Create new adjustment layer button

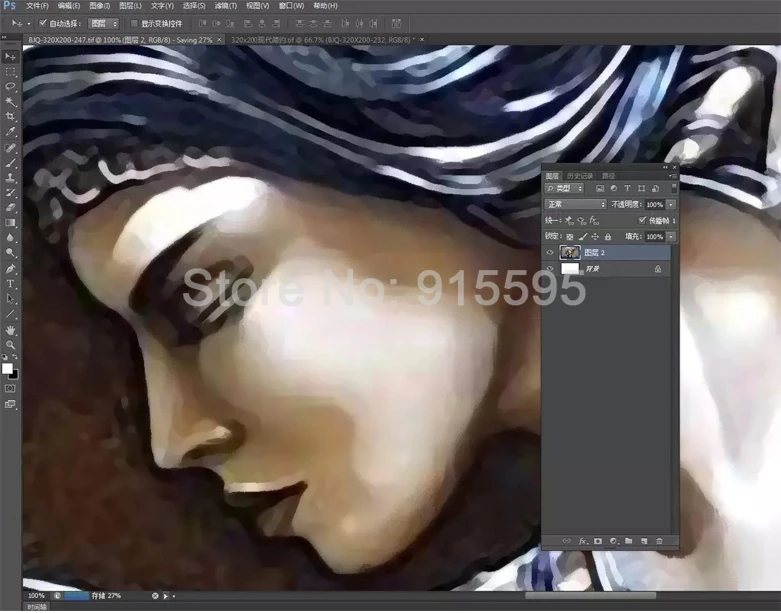coord(614,541)
